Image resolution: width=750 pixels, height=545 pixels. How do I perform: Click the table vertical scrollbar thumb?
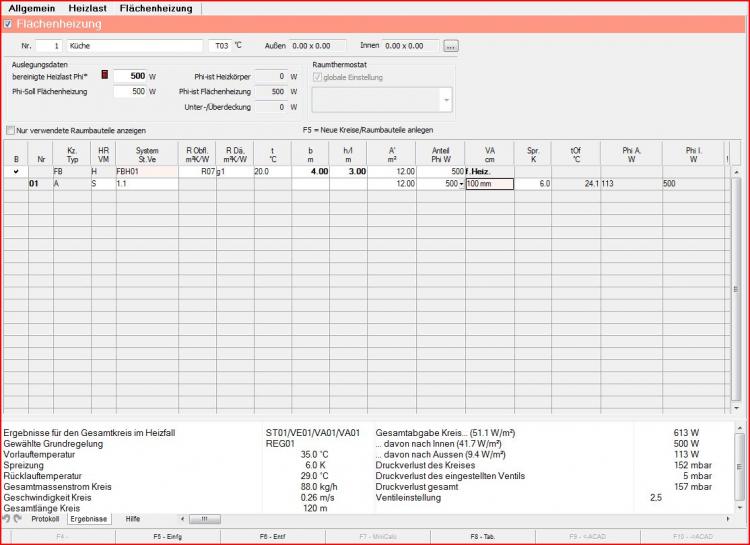(737, 289)
